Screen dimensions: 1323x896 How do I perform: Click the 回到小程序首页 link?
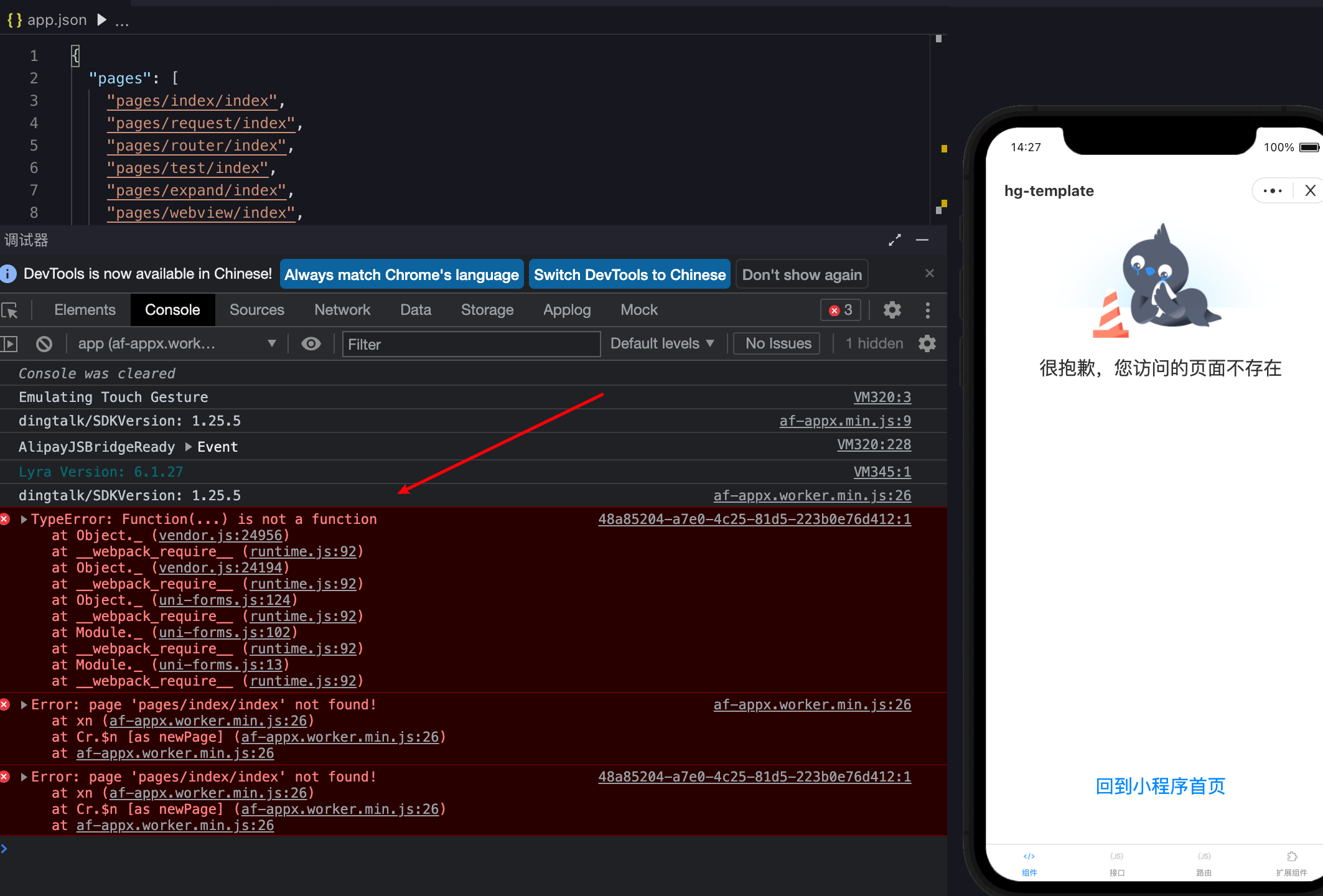[1159, 786]
